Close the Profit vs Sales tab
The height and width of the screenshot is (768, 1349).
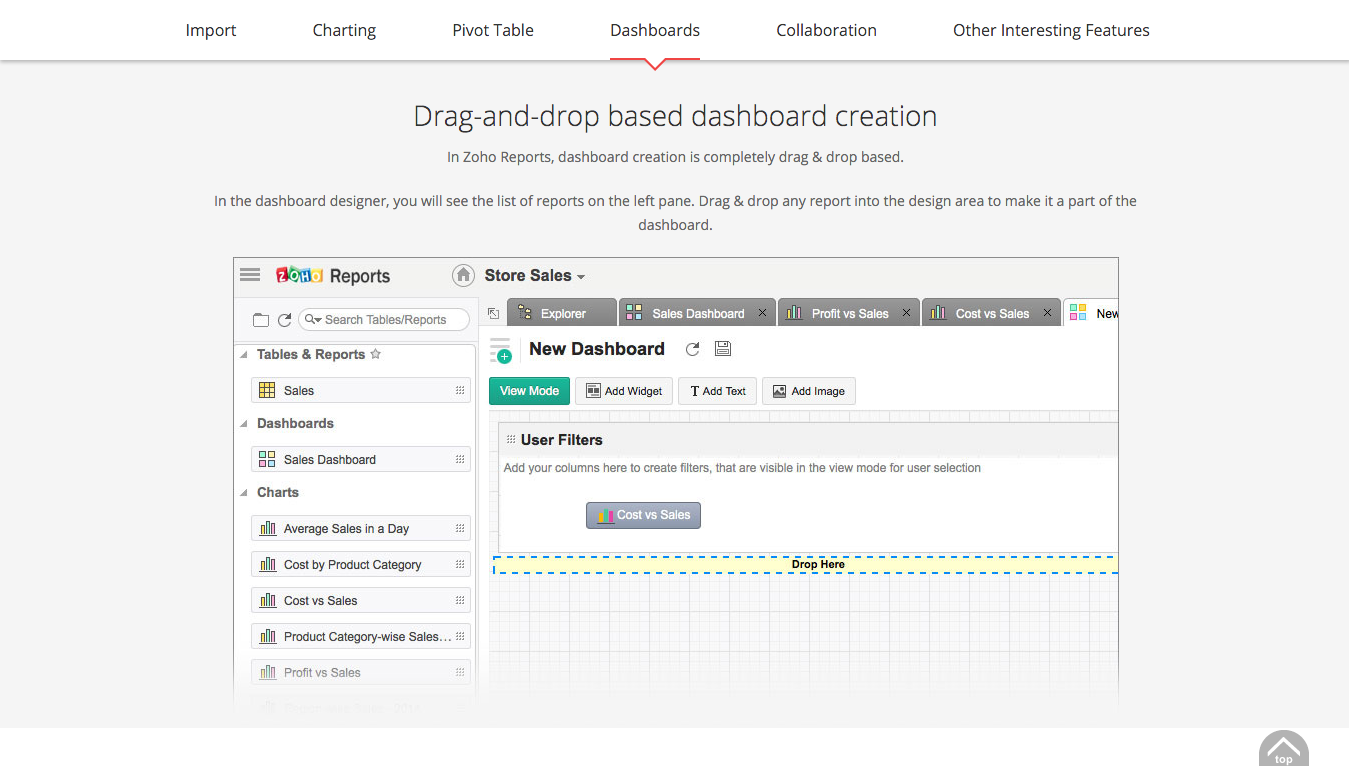pos(906,313)
